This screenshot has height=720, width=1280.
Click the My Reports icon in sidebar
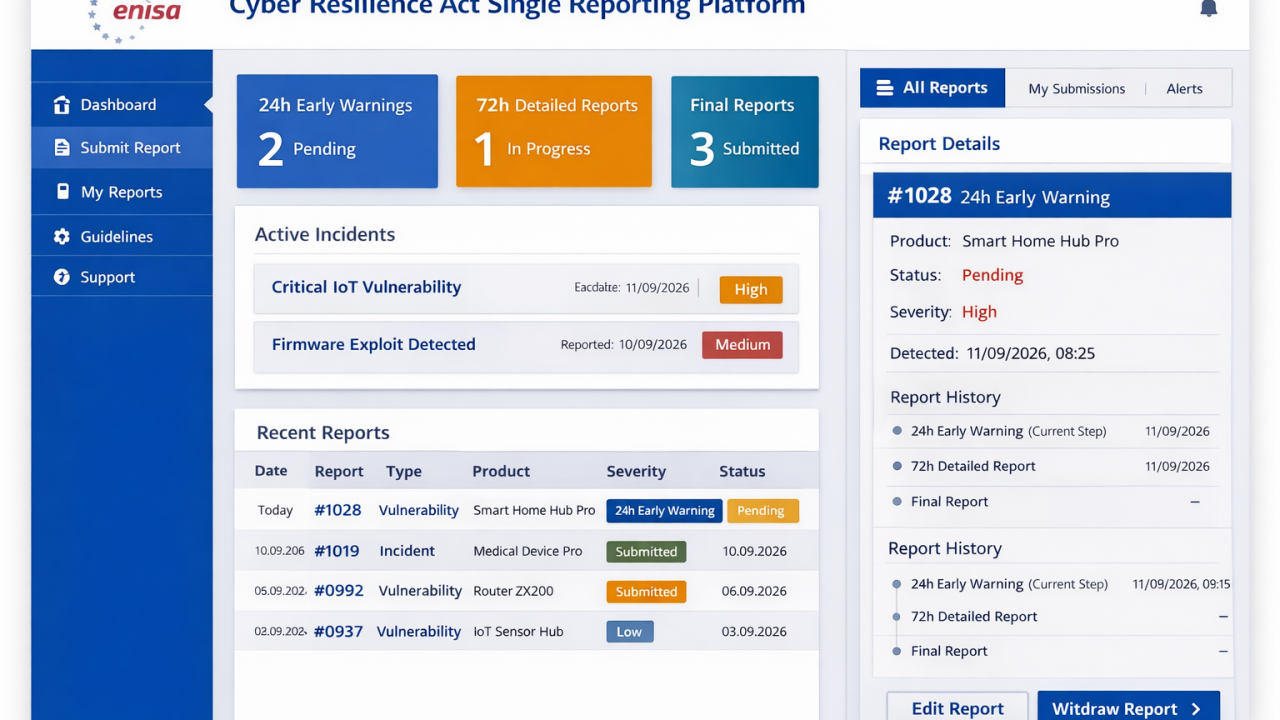pos(62,192)
